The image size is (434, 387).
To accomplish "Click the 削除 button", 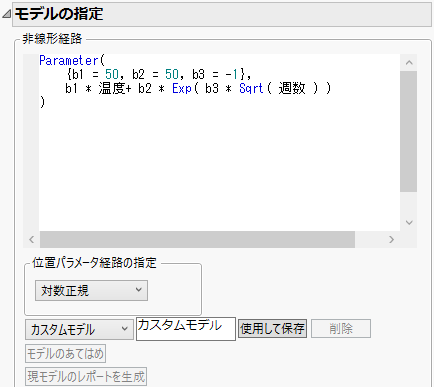I will pyautogui.click(x=341, y=329).
